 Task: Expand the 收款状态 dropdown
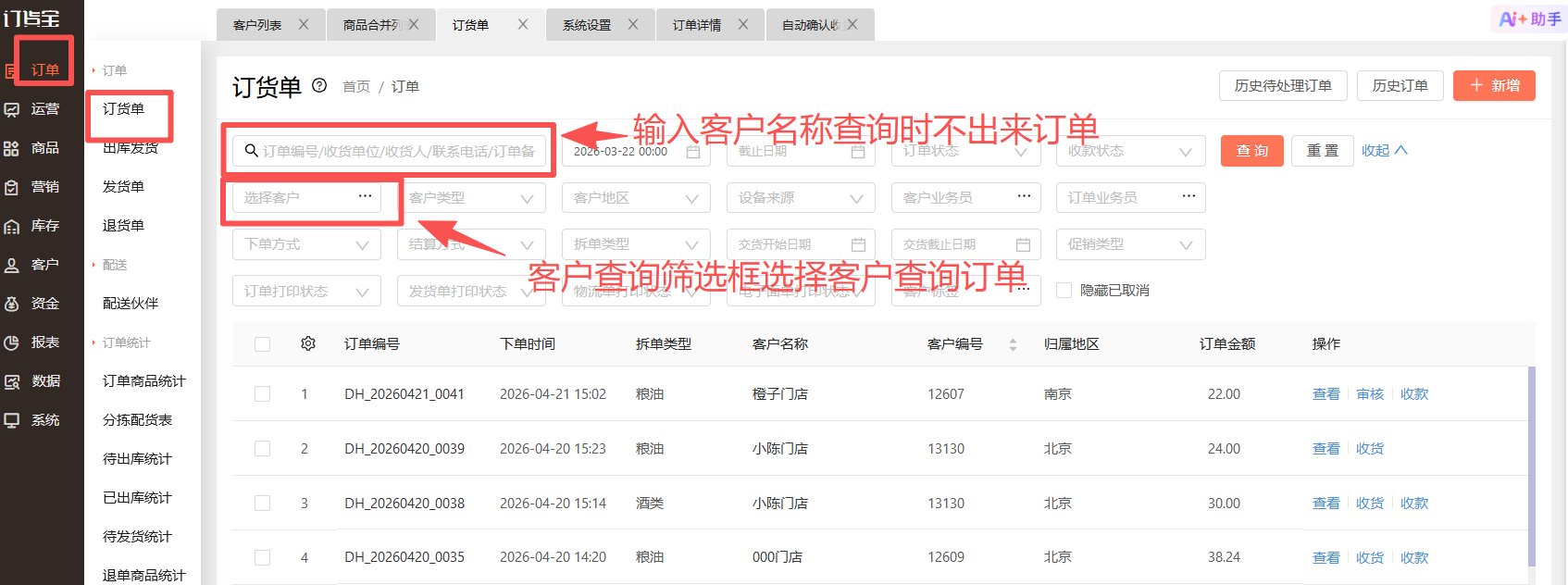tap(1130, 151)
